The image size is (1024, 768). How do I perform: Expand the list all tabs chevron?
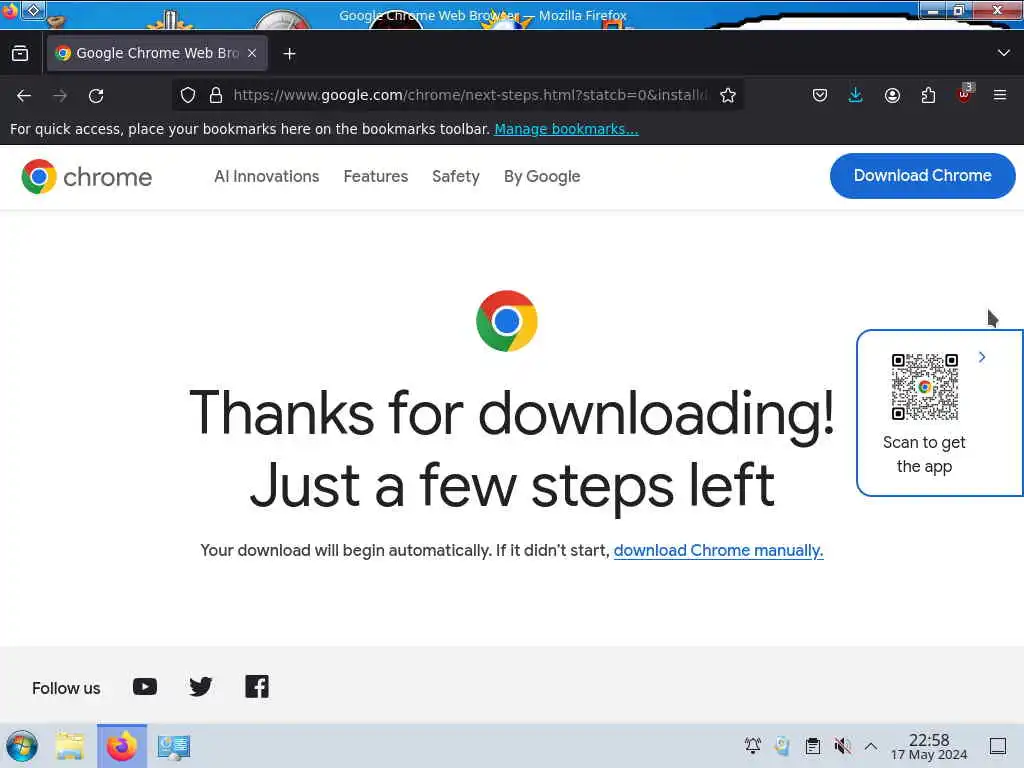click(1004, 53)
